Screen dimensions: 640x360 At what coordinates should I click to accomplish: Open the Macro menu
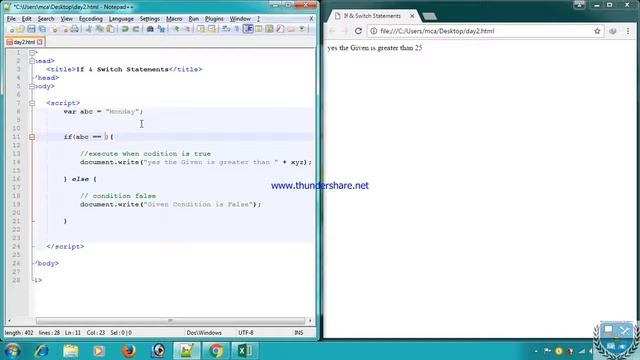coord(174,19)
